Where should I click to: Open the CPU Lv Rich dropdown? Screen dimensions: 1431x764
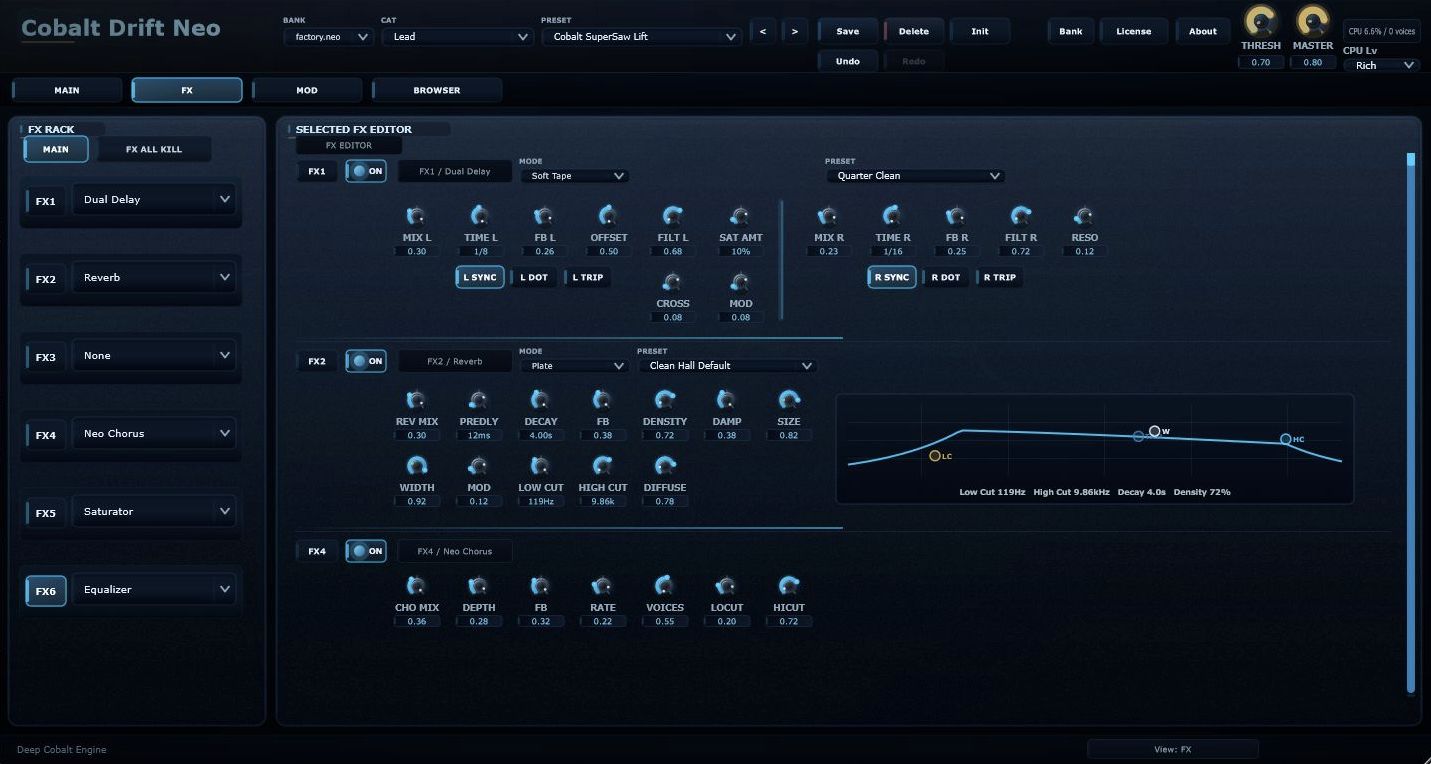[x=1381, y=65]
